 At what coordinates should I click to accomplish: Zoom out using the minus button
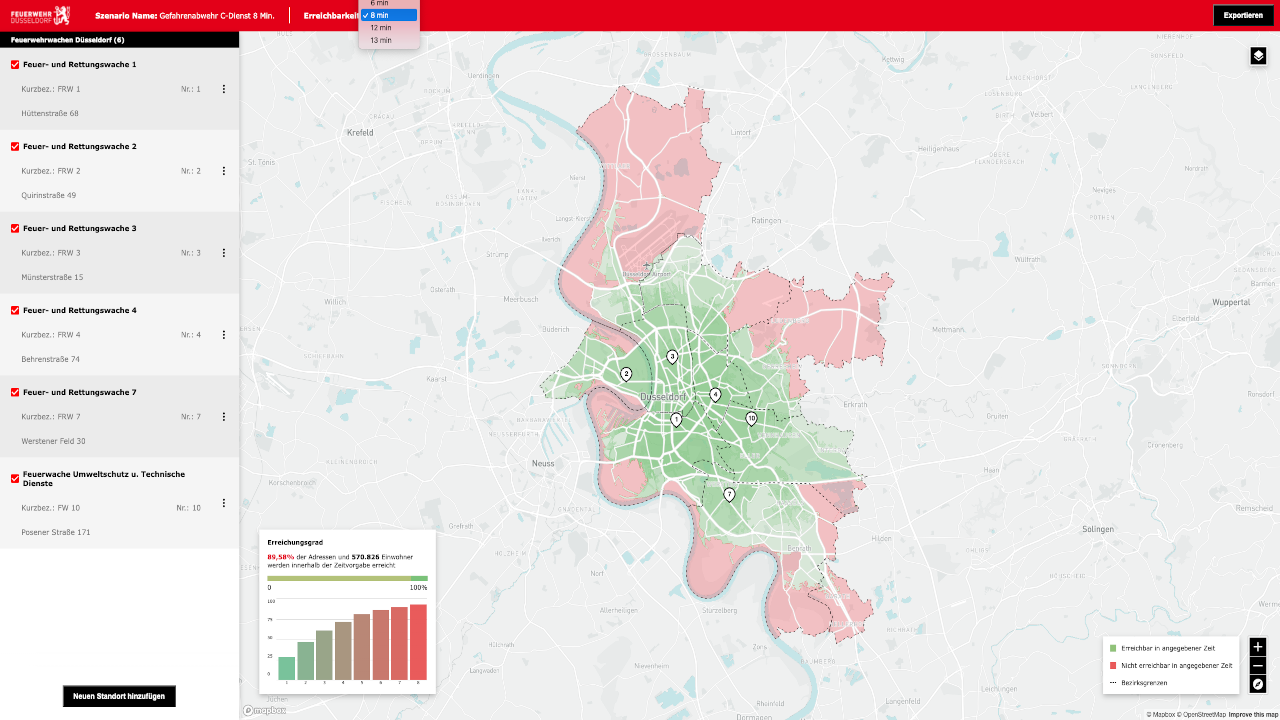pos(1258,666)
